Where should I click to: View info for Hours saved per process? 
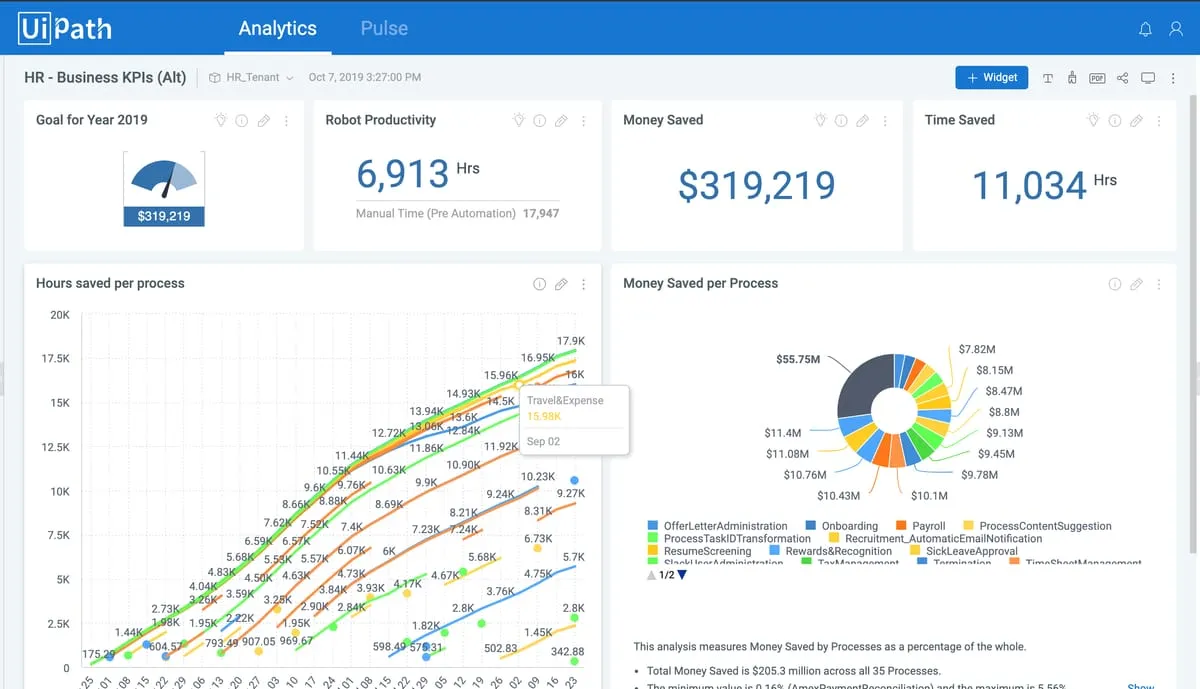[540, 284]
